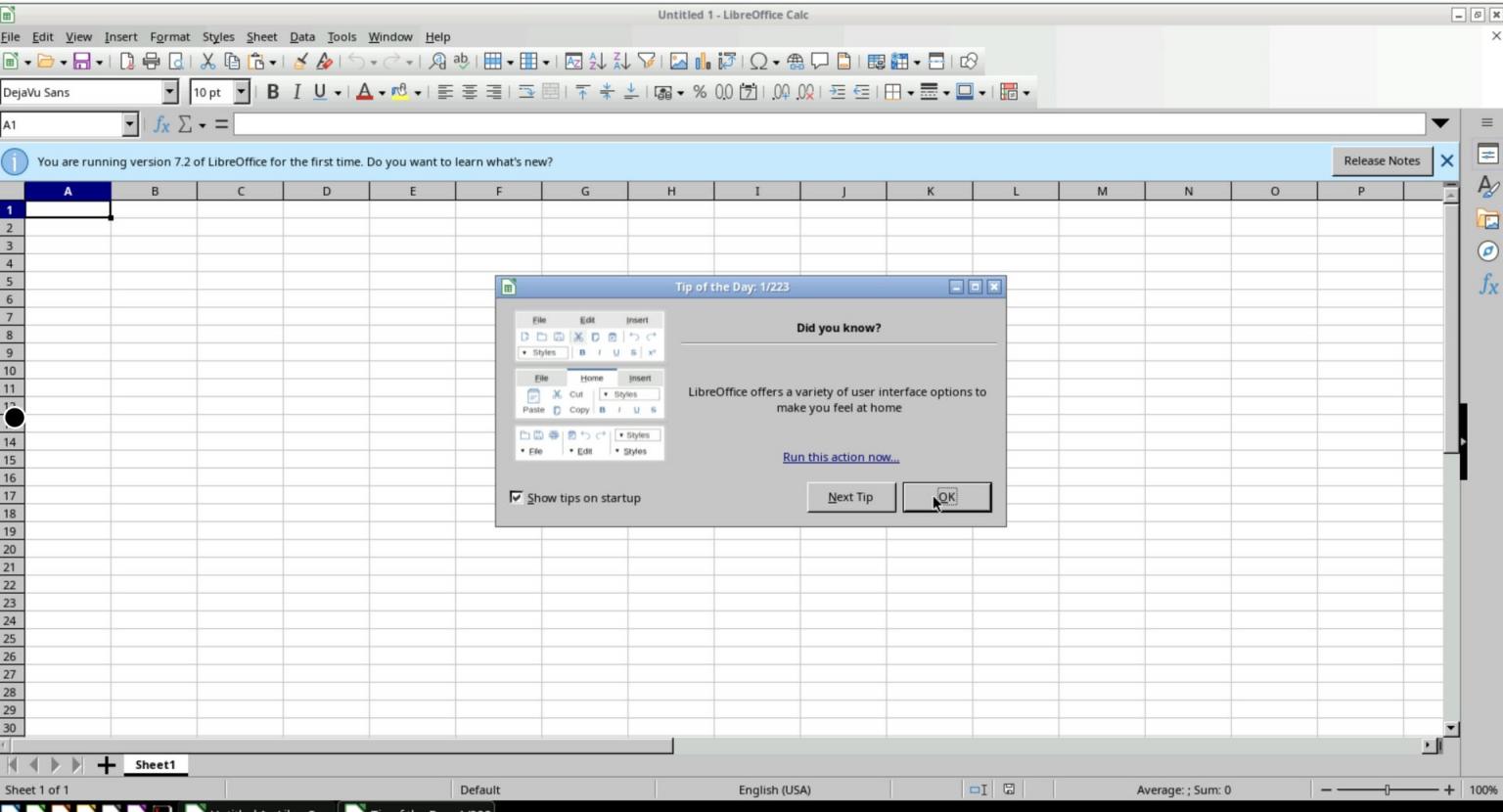Open the Name Box dropdown arrow
Viewport: 1503px width, 812px height.
pyautogui.click(x=130, y=124)
